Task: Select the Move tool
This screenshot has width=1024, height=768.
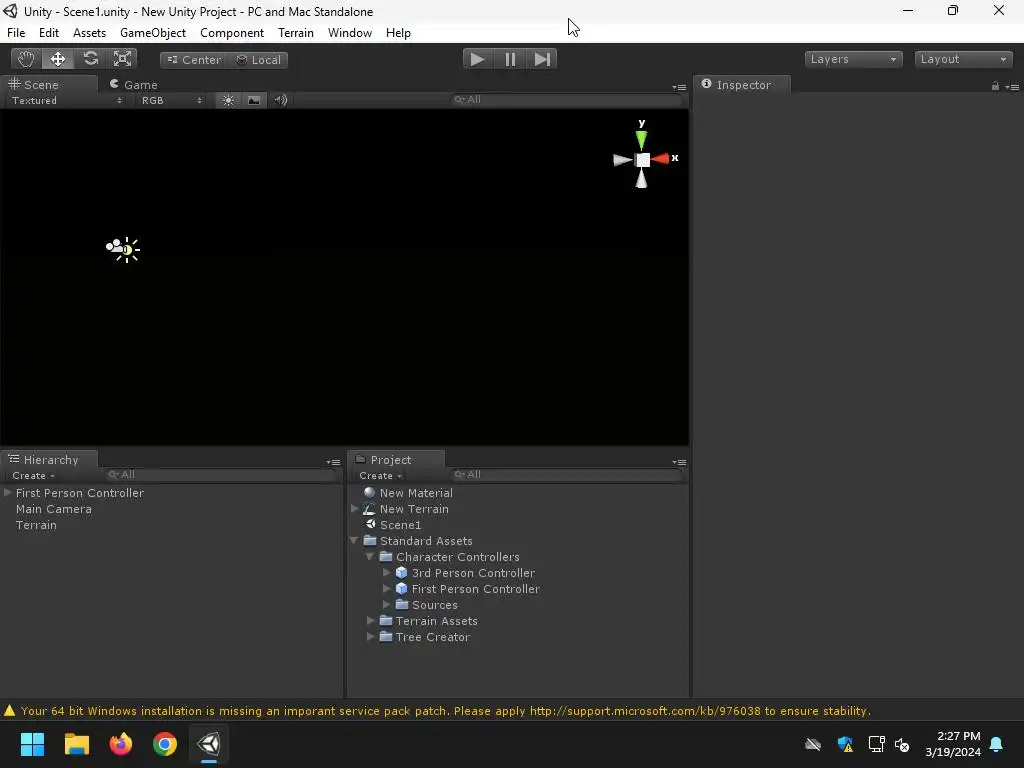Action: point(58,59)
